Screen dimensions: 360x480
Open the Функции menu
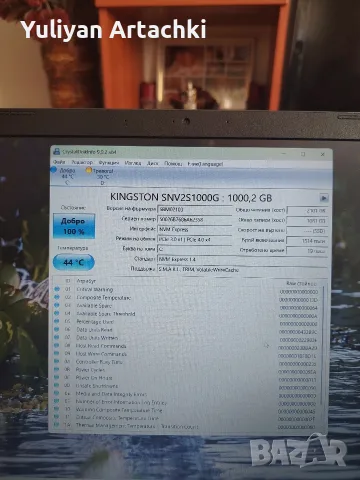[x=109, y=163]
